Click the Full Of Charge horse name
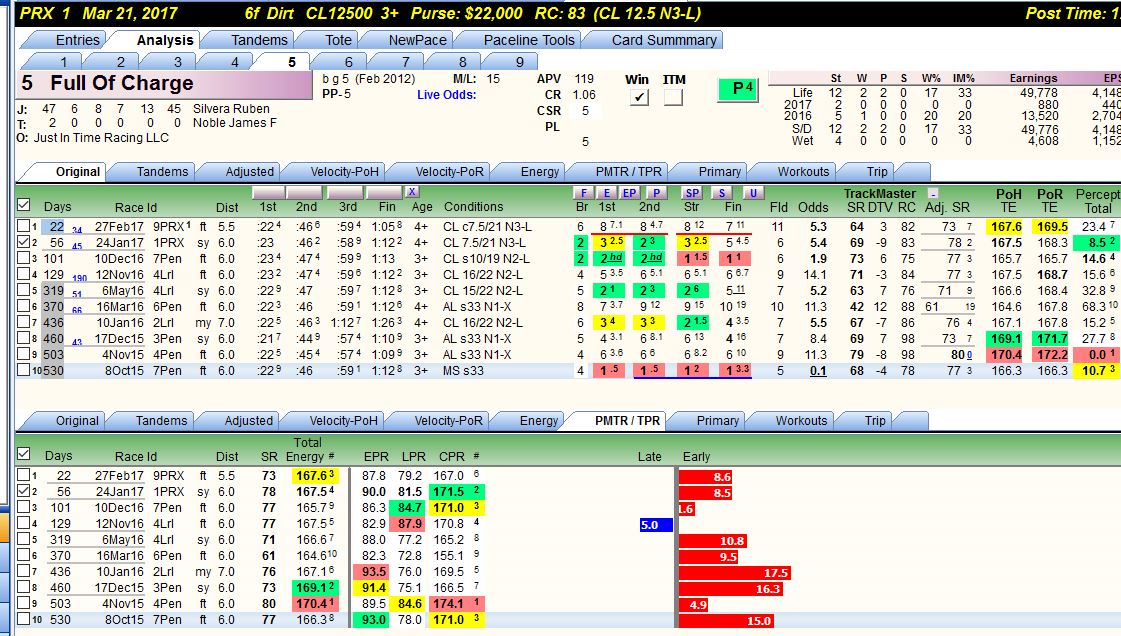This screenshot has width=1121, height=636. pyautogui.click(x=122, y=84)
